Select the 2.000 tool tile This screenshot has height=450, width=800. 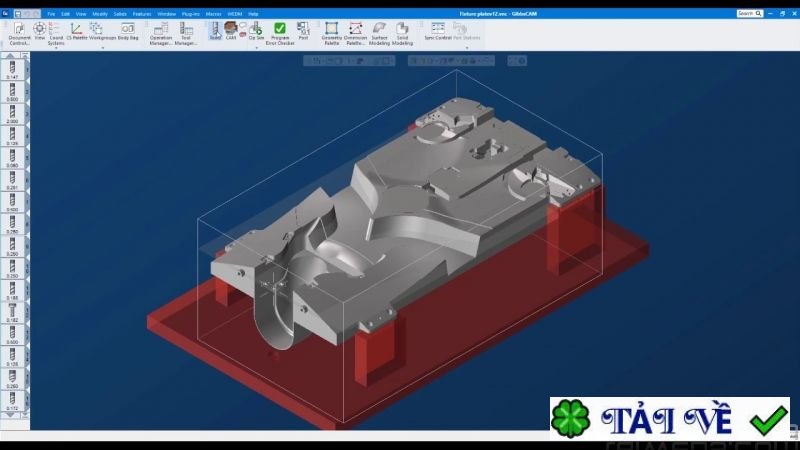click(12, 115)
